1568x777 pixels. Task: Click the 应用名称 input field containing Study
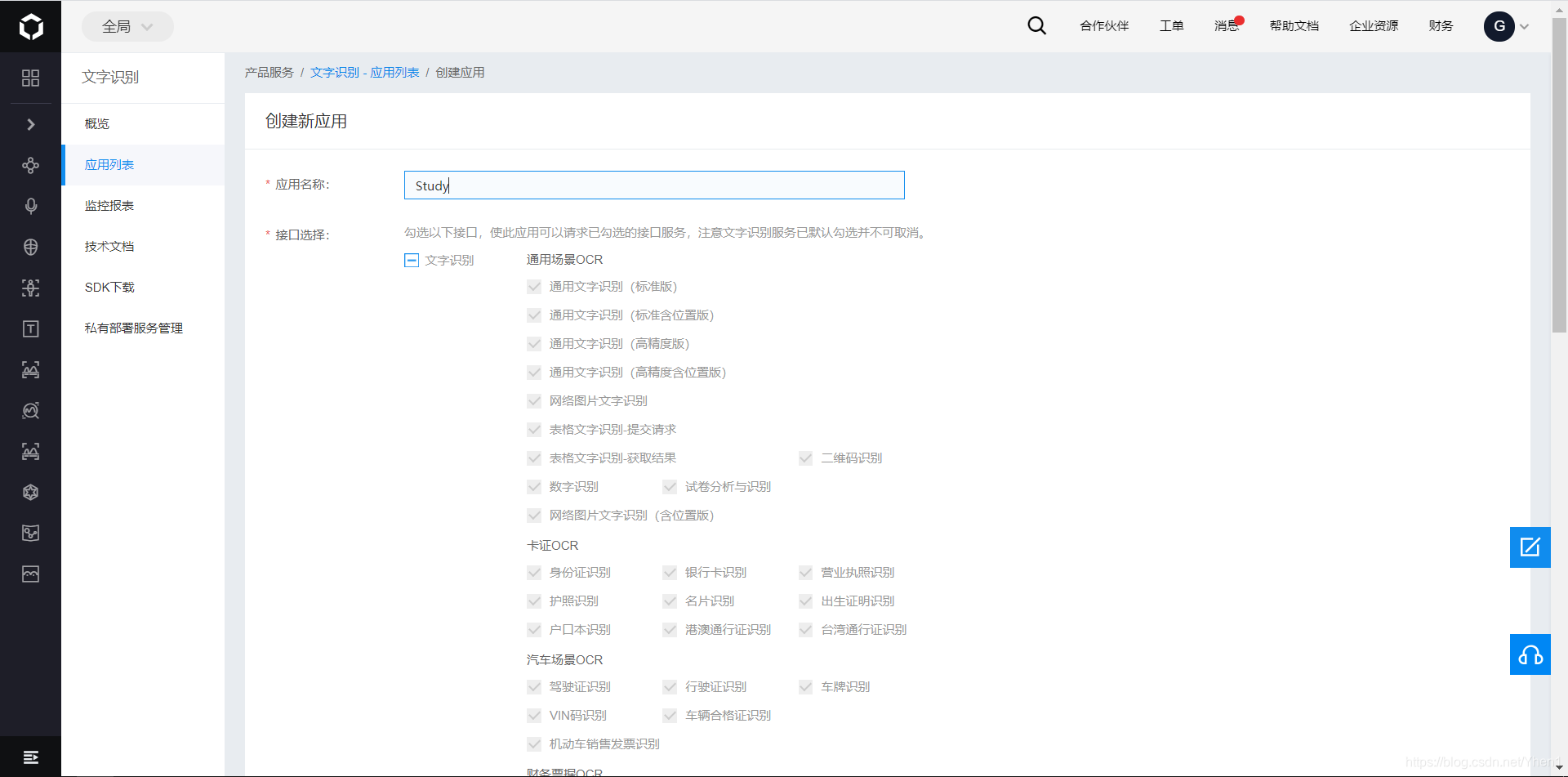pos(654,185)
